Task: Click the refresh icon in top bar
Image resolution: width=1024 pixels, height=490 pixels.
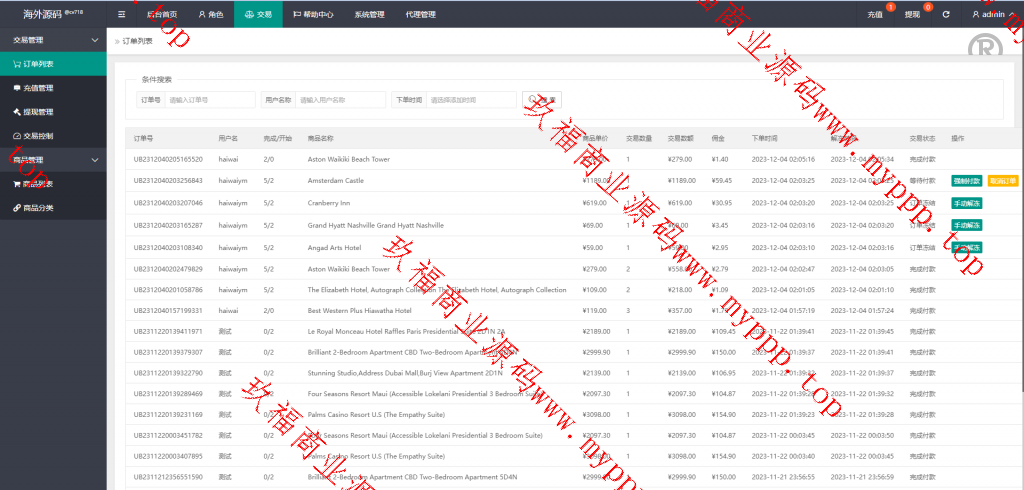Action: pos(945,15)
